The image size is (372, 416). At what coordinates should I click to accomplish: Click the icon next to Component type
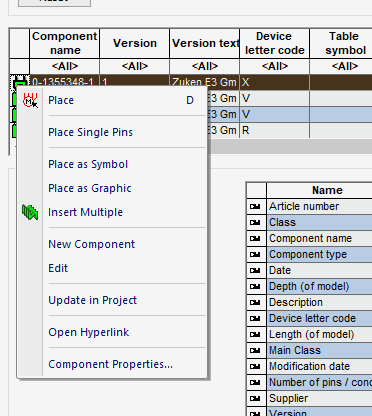255,255
